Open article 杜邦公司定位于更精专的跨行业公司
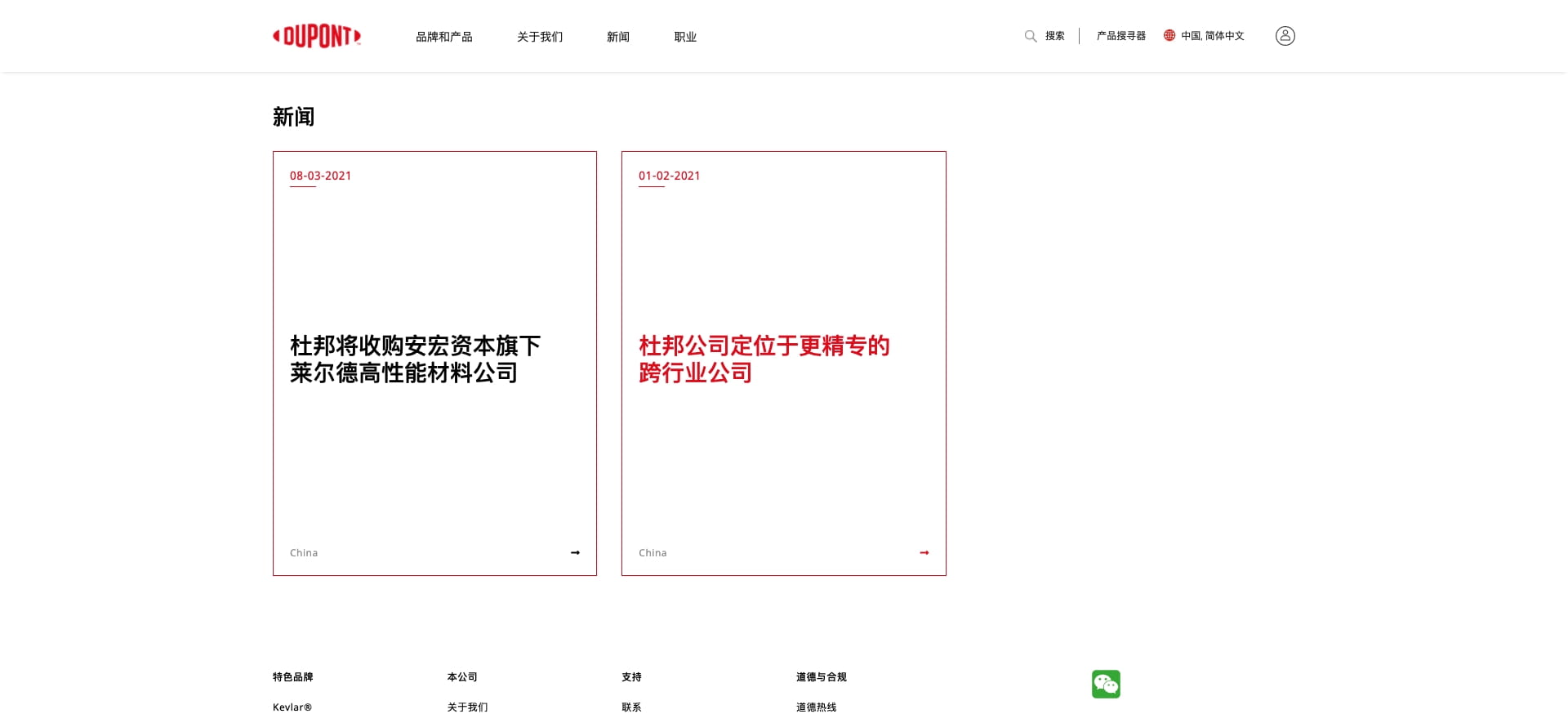The width and height of the screenshot is (1568, 714). pyautogui.click(x=764, y=359)
